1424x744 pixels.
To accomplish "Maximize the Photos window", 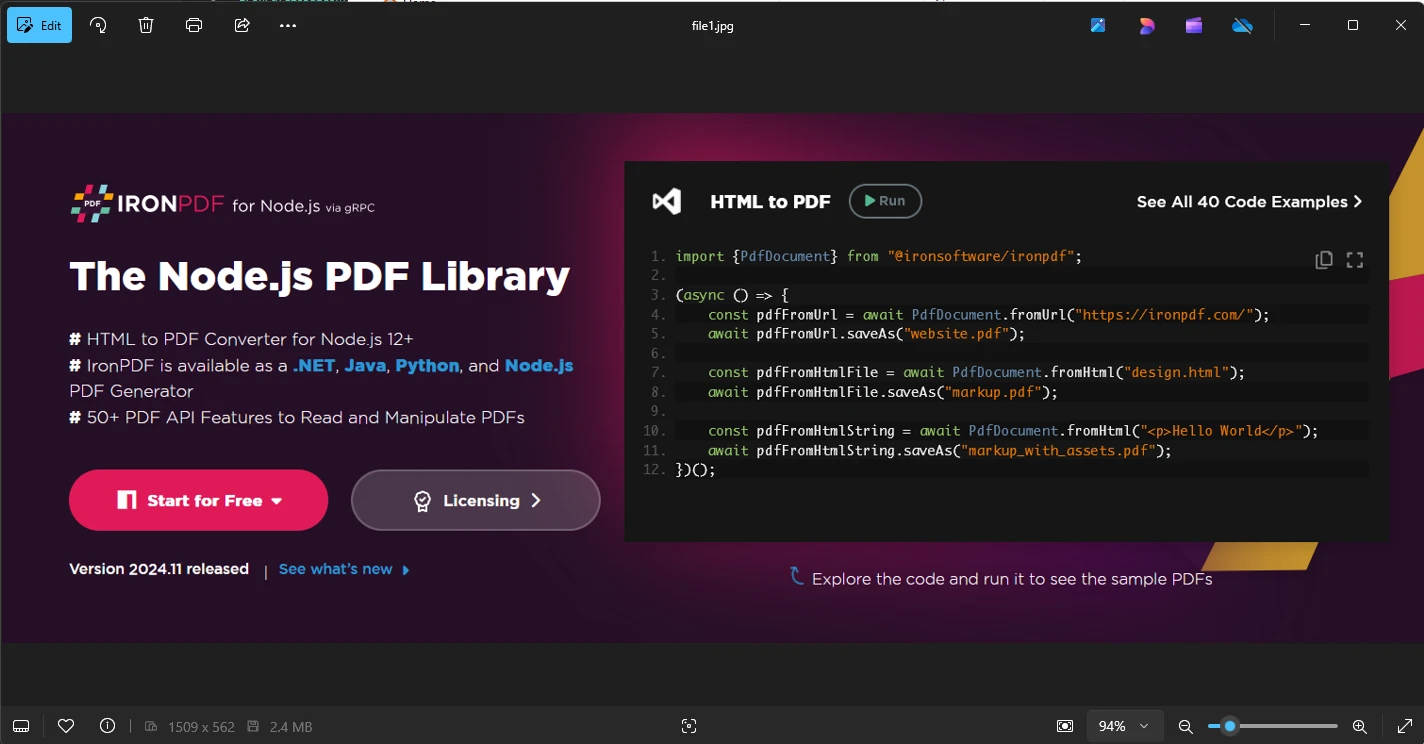I will [x=1353, y=26].
